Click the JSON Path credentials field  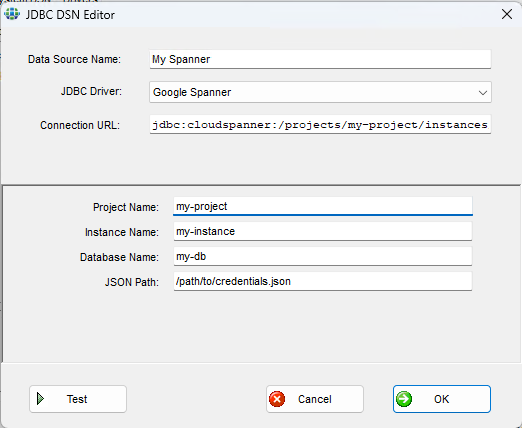click(323, 281)
